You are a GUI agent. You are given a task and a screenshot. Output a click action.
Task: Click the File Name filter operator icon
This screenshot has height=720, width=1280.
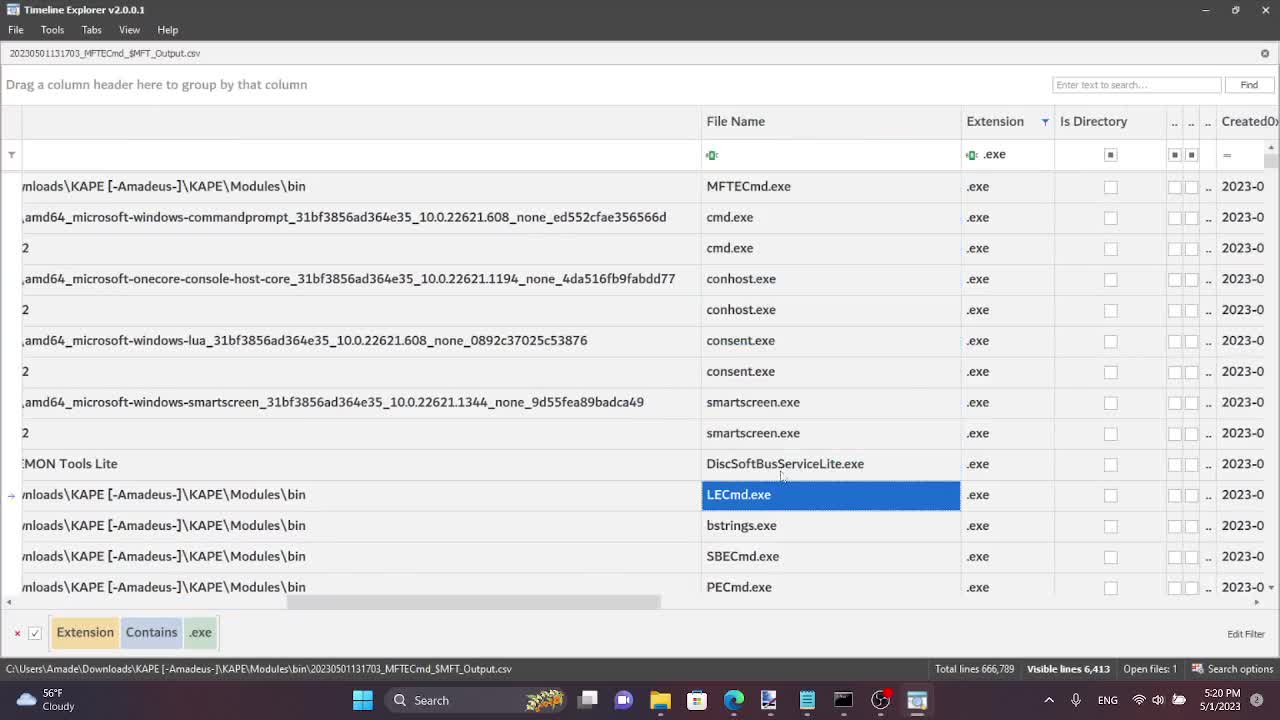click(x=712, y=155)
